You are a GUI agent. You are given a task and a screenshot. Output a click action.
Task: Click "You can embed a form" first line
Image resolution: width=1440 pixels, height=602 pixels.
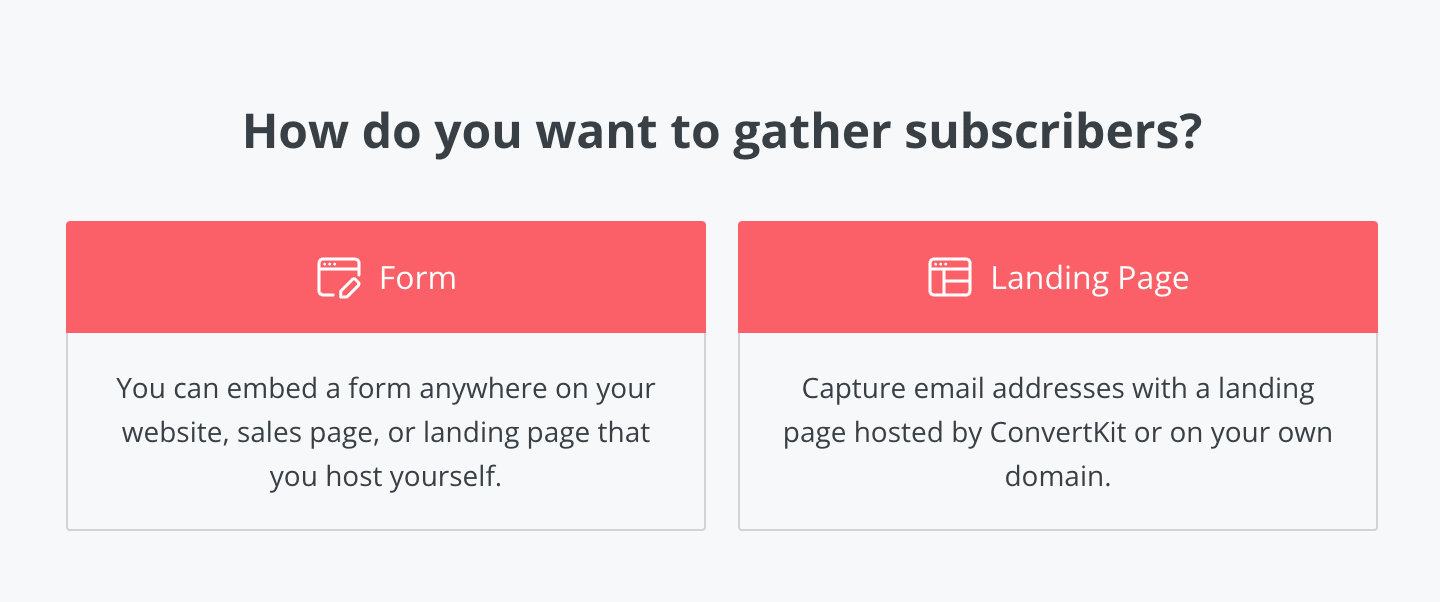[x=386, y=388]
